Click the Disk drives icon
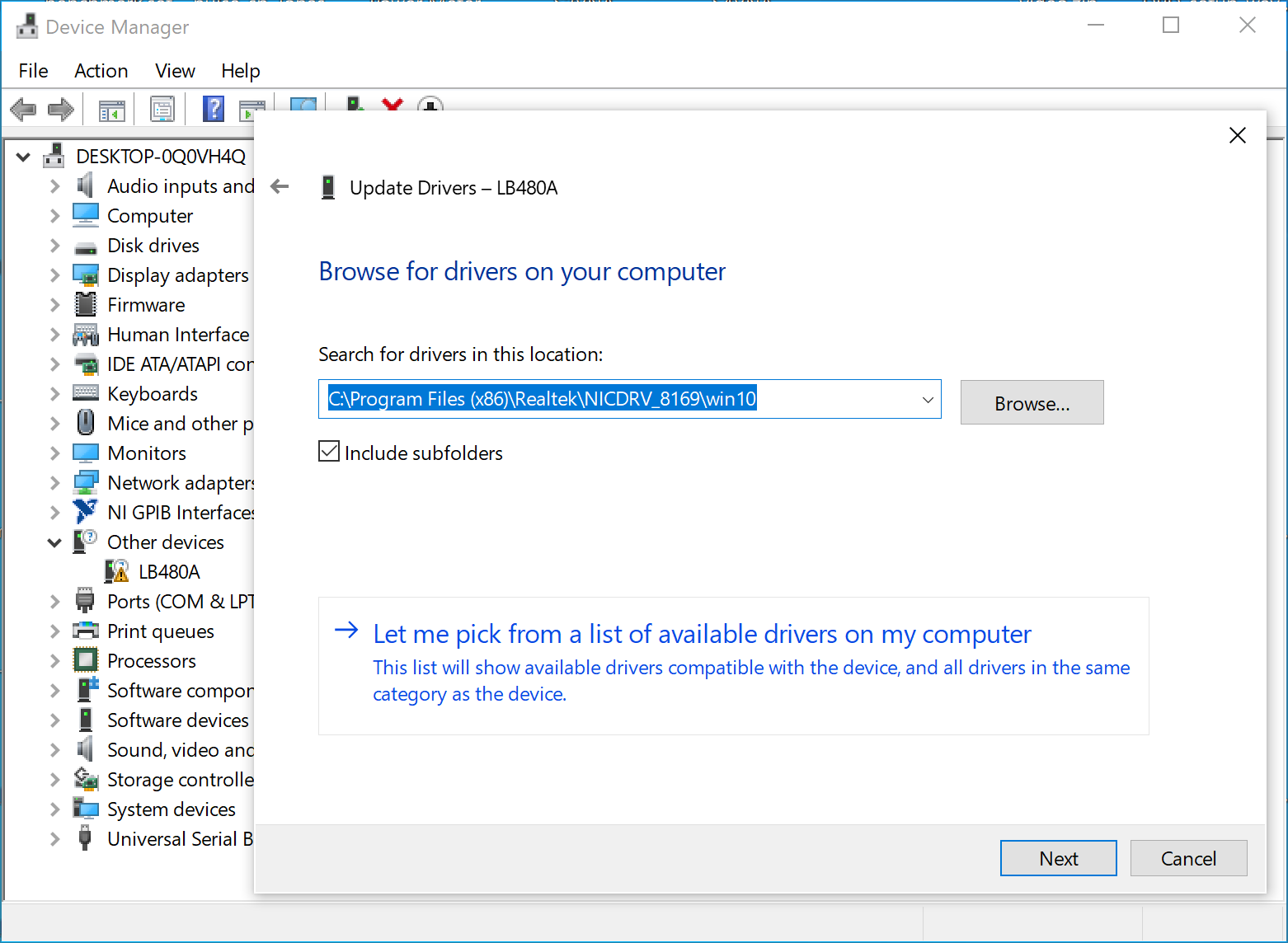1288x943 pixels. pos(85,246)
